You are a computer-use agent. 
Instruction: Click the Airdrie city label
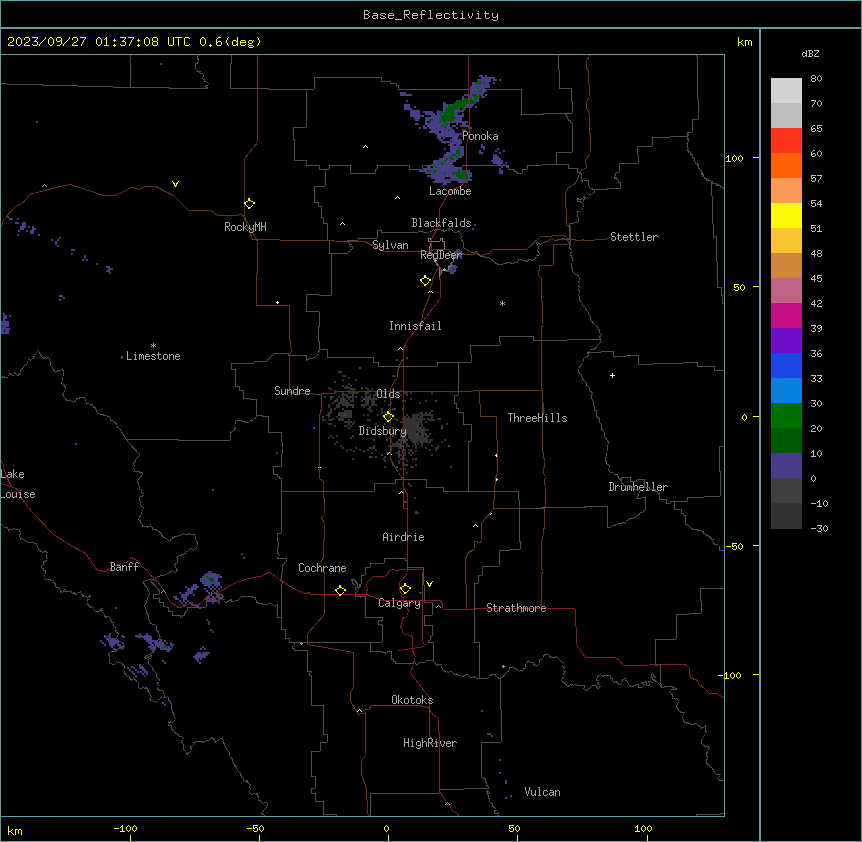[404, 537]
